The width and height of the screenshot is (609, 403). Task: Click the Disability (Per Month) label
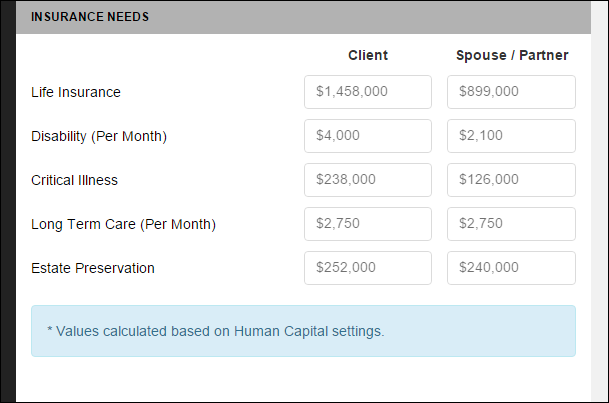tap(99, 136)
